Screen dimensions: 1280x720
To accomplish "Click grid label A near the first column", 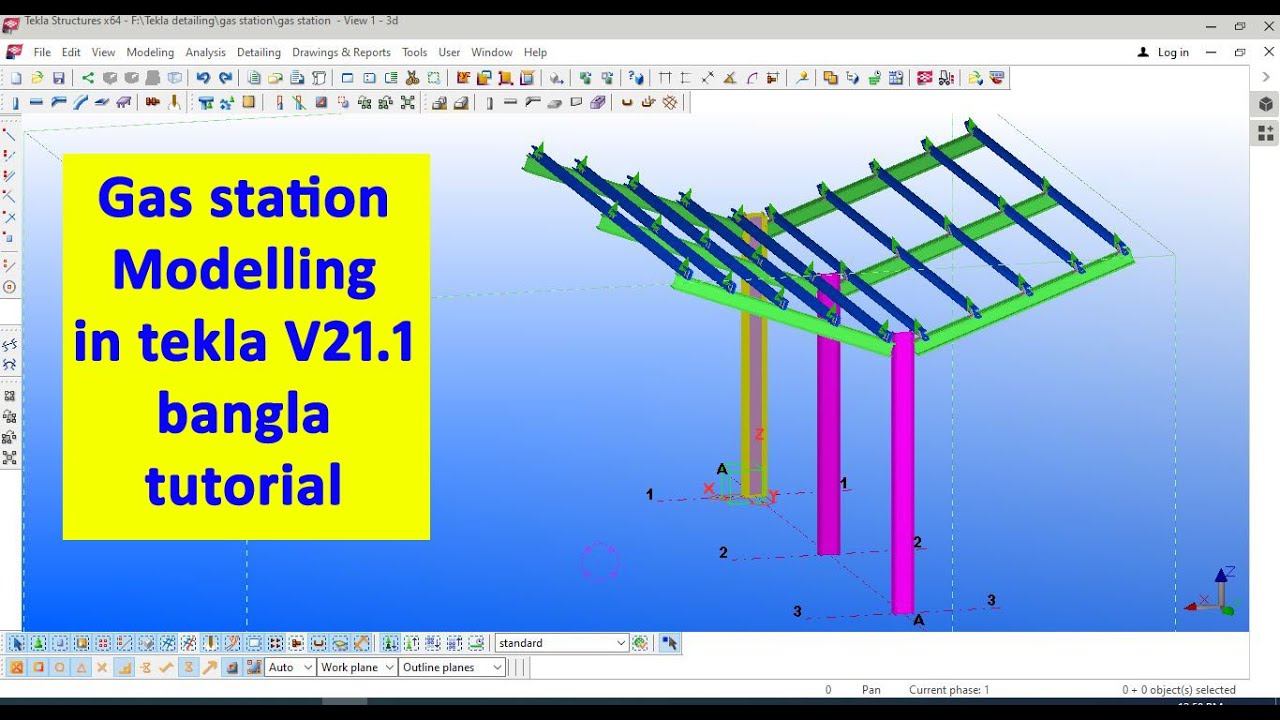I will tap(722, 469).
